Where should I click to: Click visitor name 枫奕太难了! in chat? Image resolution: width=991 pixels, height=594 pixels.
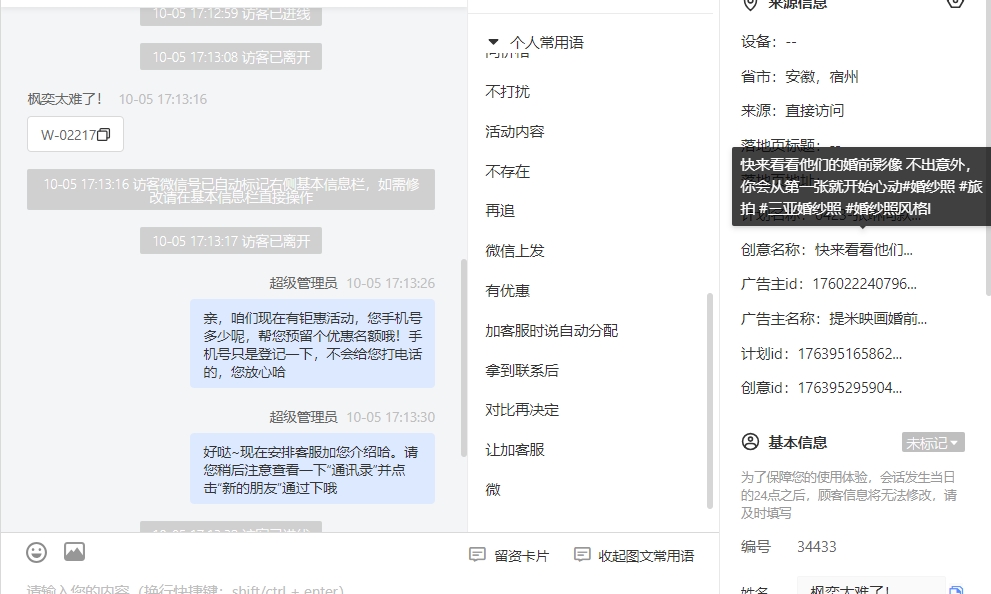point(64,99)
